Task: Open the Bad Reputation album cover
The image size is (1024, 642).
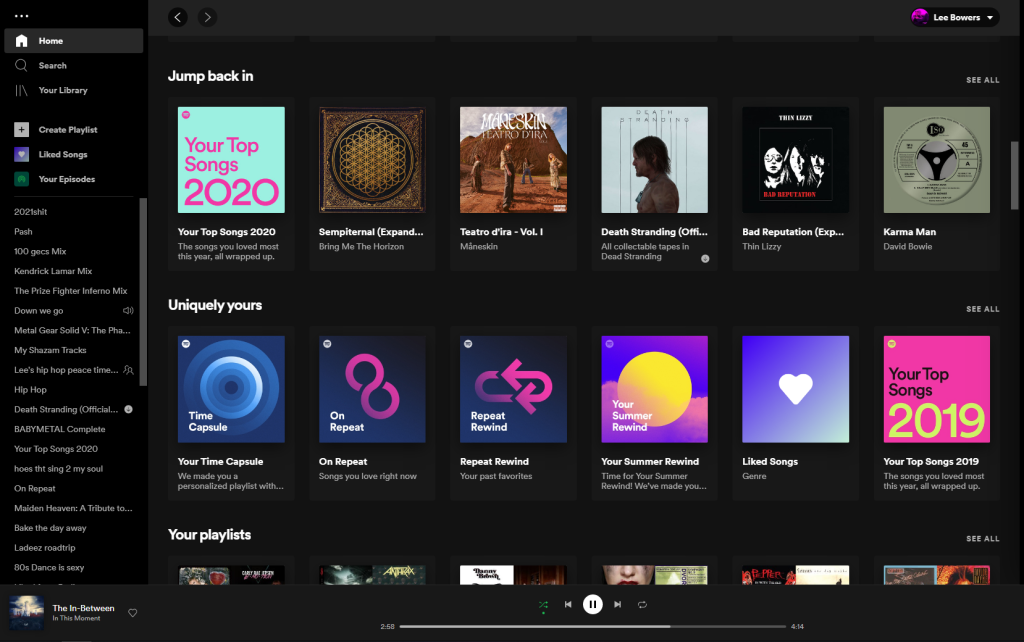Action: point(795,160)
